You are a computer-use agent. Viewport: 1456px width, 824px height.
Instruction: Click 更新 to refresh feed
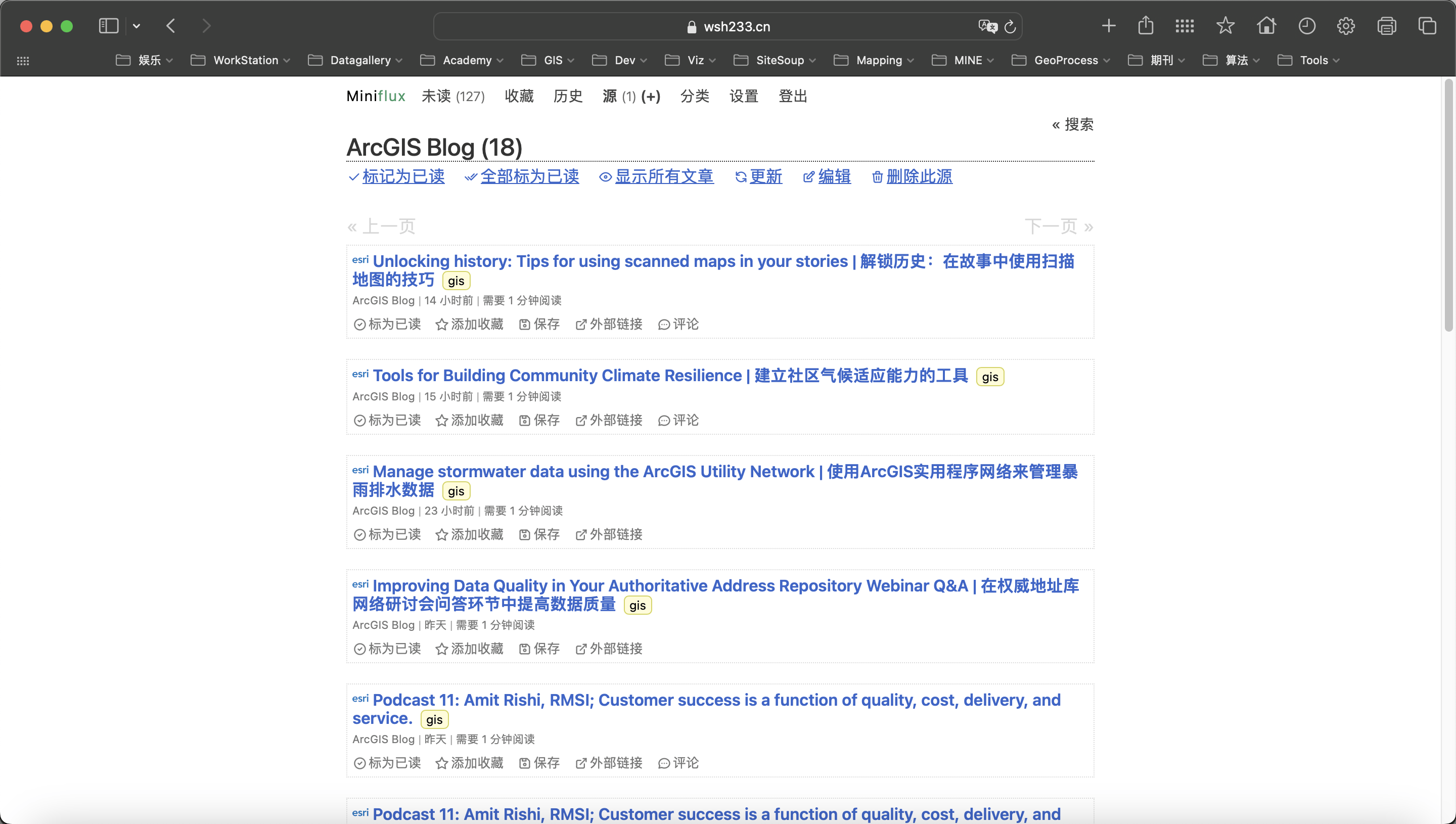(x=758, y=176)
